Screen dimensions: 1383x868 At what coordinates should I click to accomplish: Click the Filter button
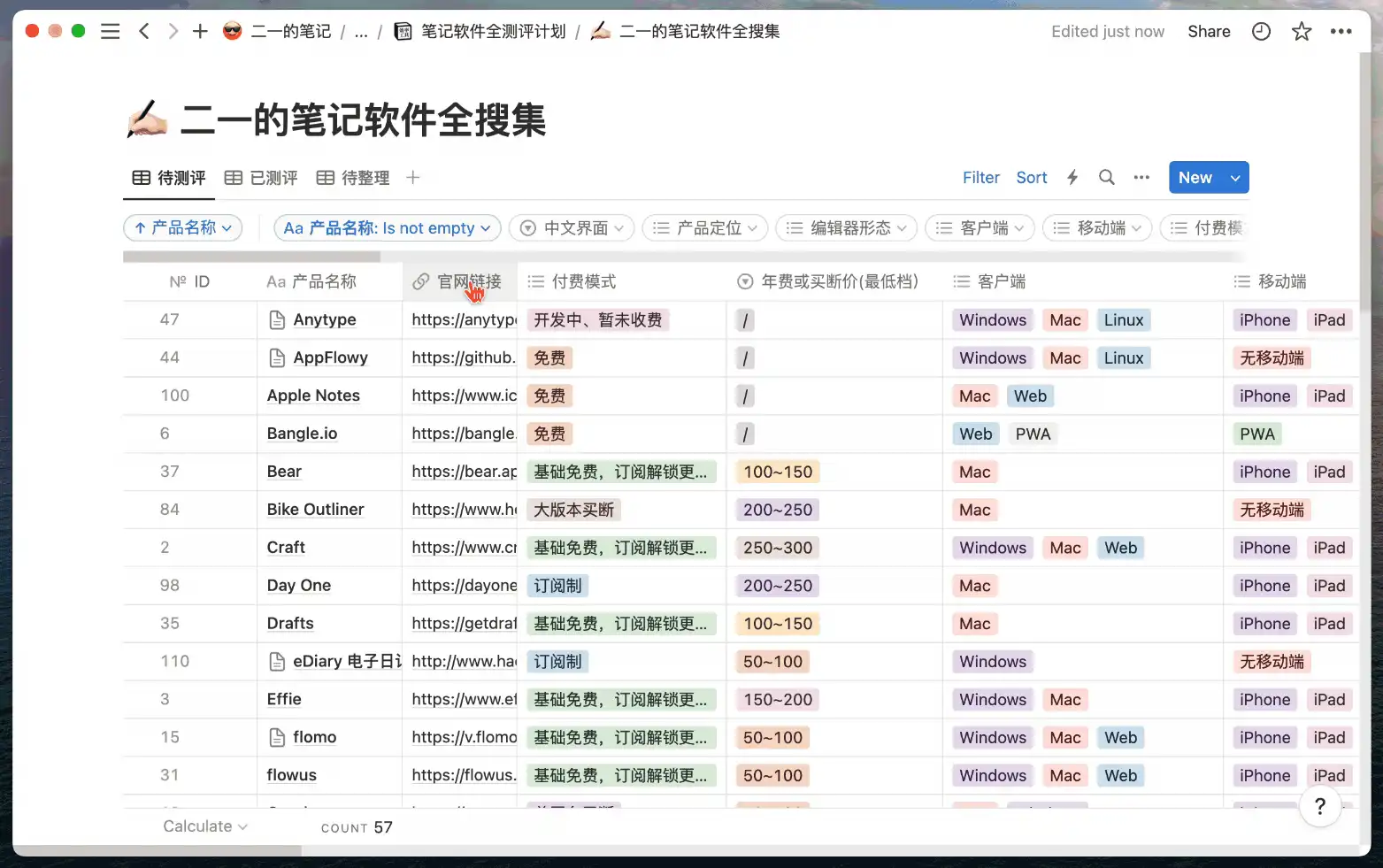tap(980, 178)
